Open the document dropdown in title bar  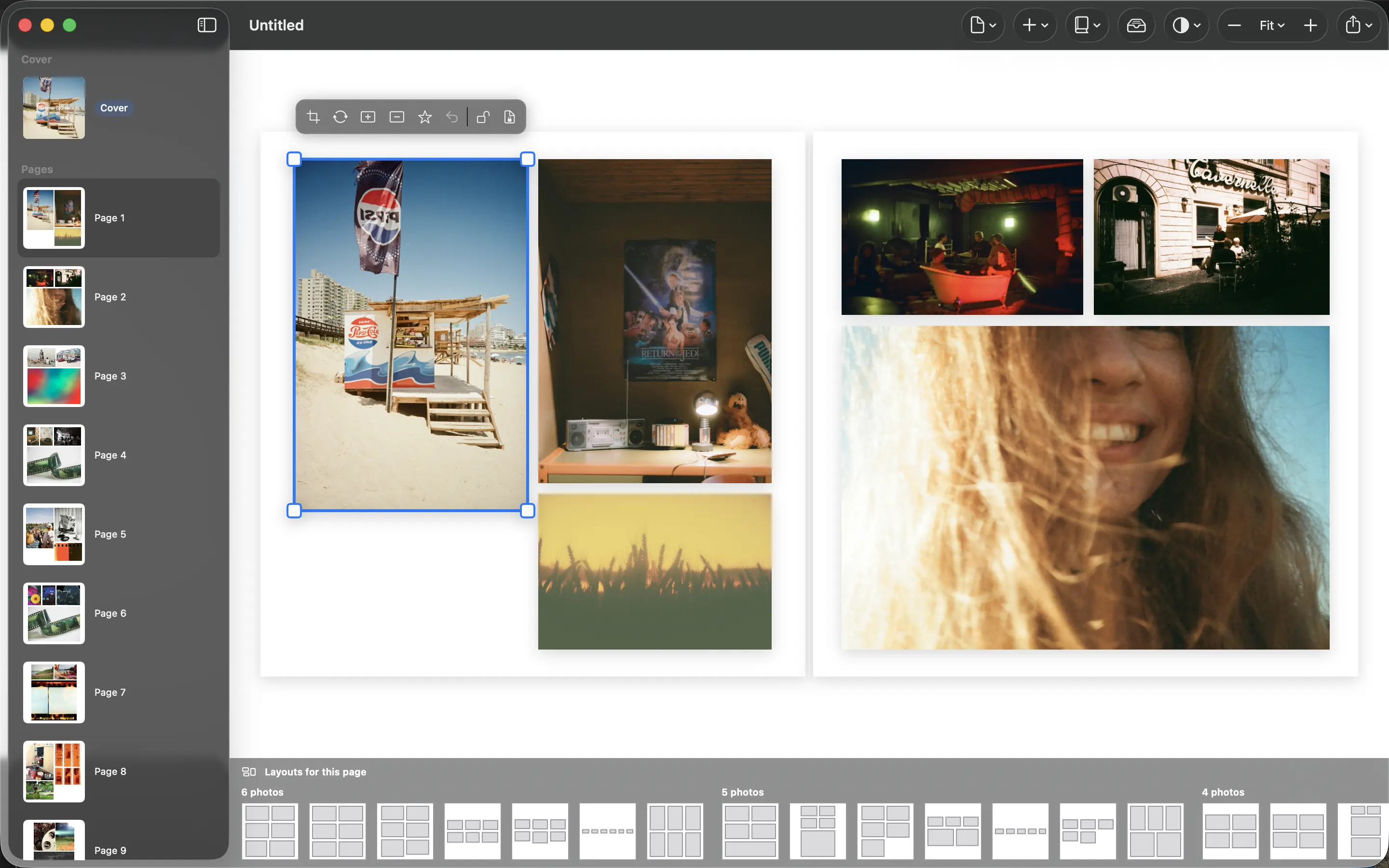(x=982, y=25)
